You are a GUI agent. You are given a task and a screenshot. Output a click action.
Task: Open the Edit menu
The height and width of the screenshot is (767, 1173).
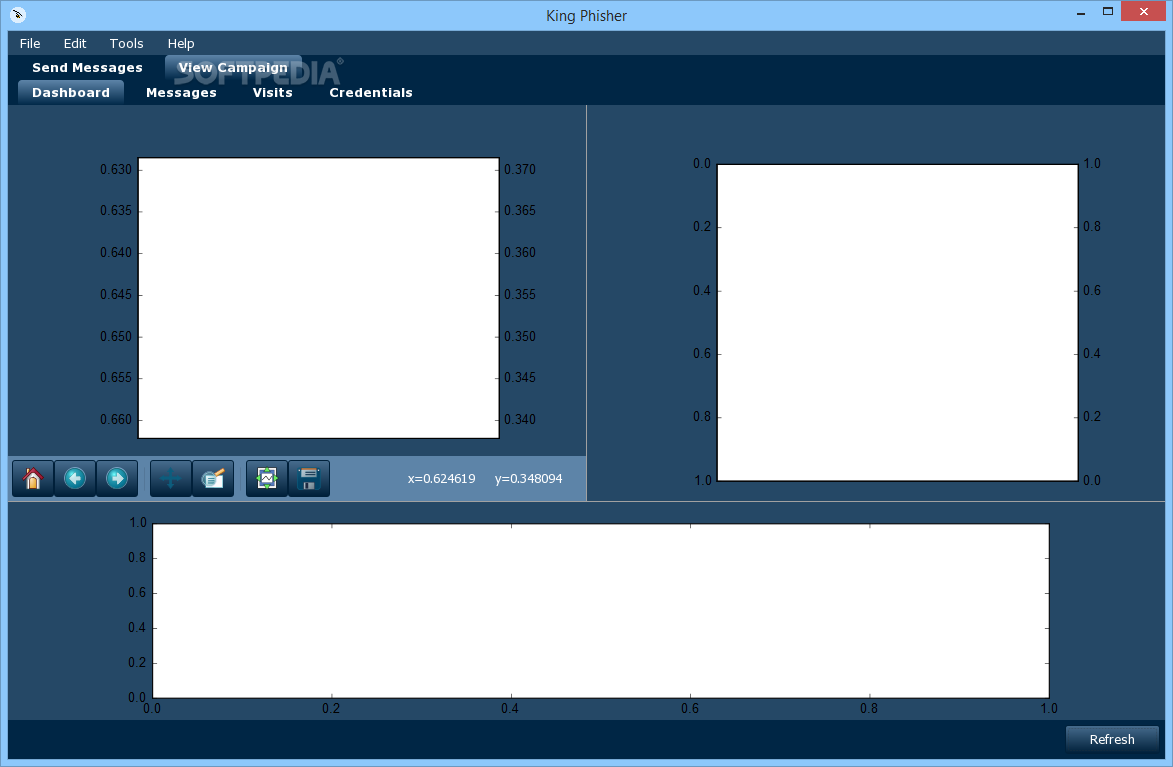75,43
